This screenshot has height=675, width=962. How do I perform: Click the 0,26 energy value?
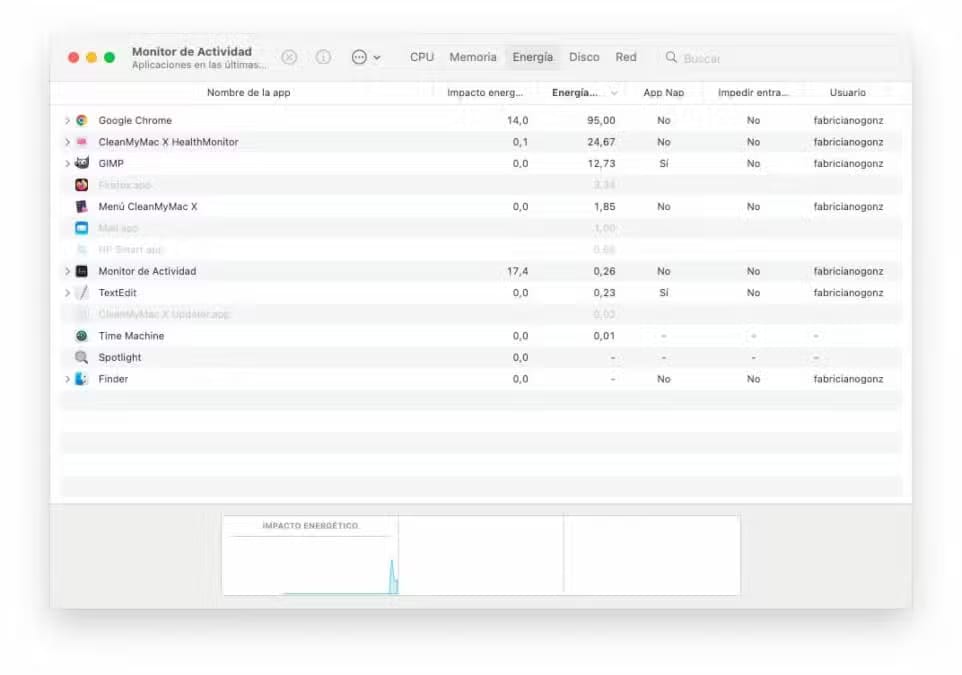[604, 271]
